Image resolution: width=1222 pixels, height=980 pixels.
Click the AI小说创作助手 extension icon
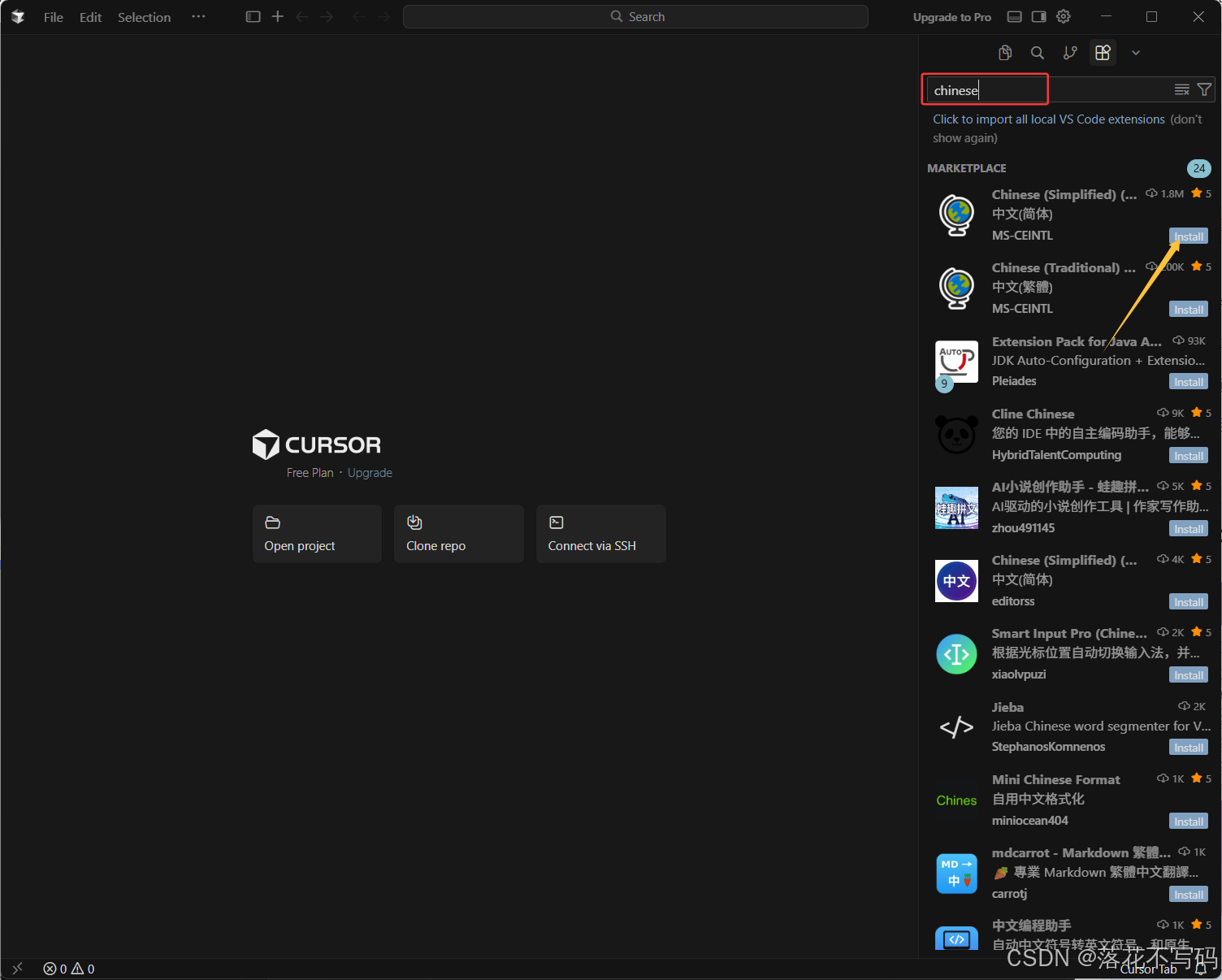(956, 508)
